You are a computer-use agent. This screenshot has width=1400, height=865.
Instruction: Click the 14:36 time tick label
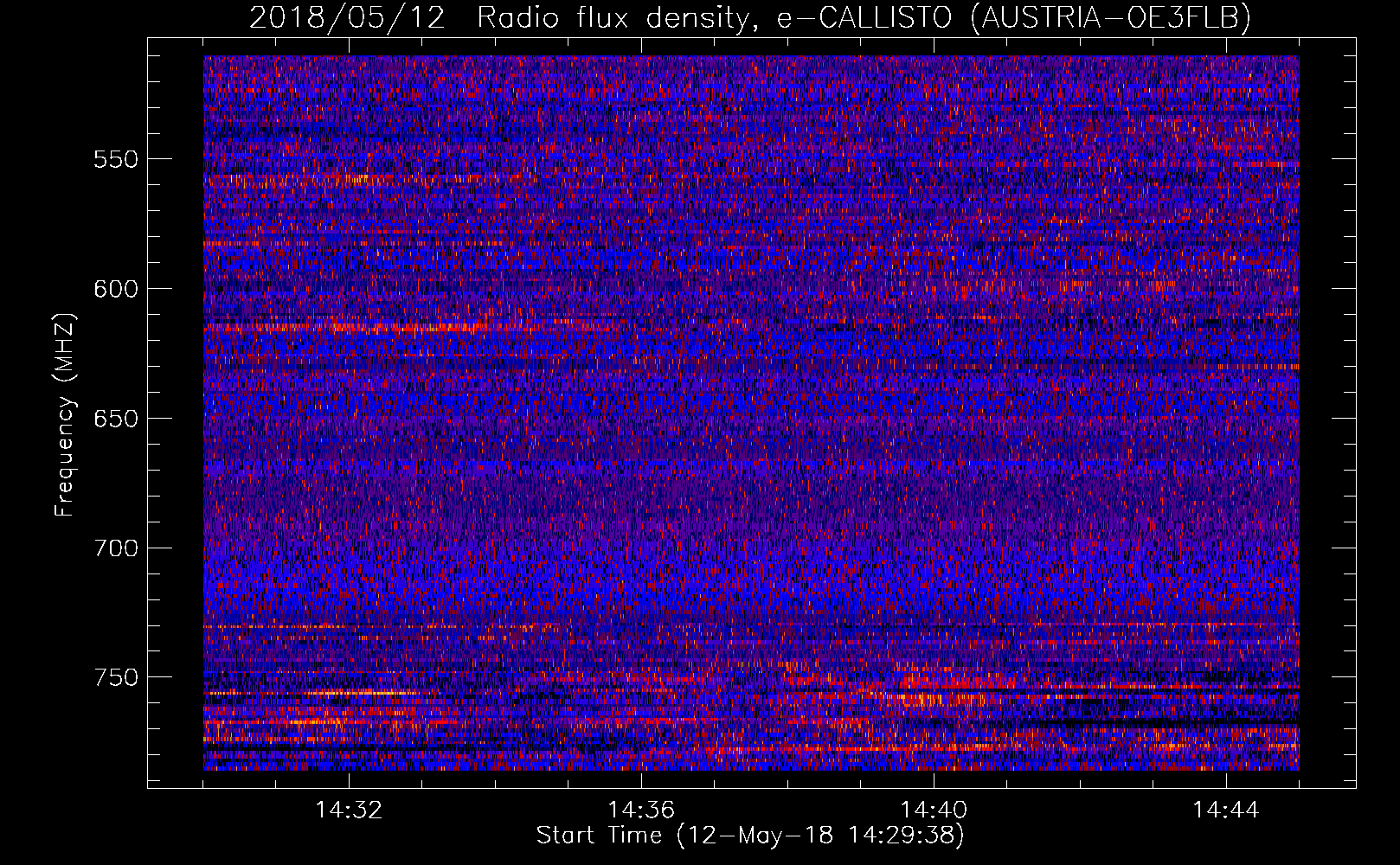tap(641, 811)
